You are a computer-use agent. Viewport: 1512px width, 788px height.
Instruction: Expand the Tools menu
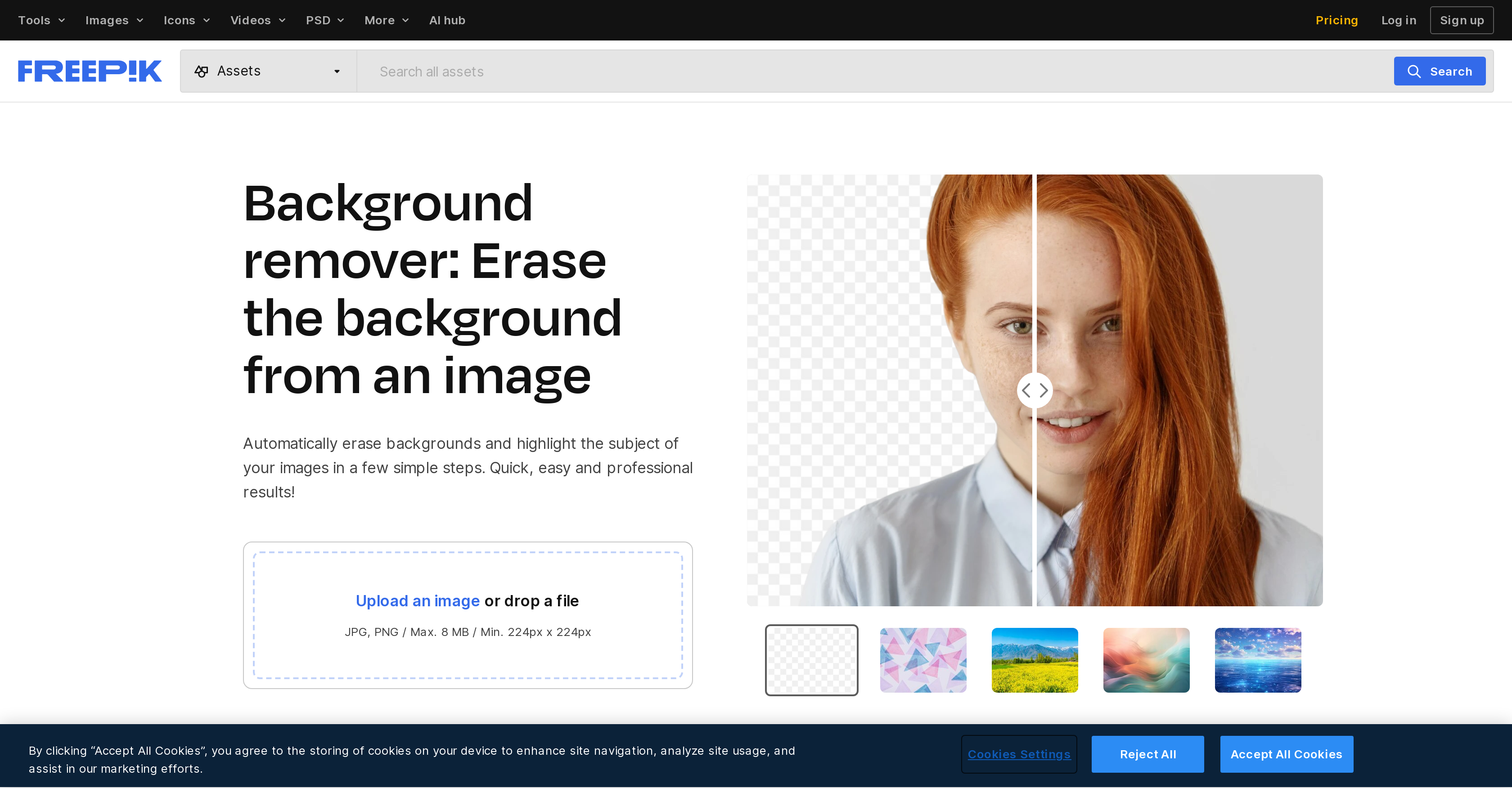[41, 20]
